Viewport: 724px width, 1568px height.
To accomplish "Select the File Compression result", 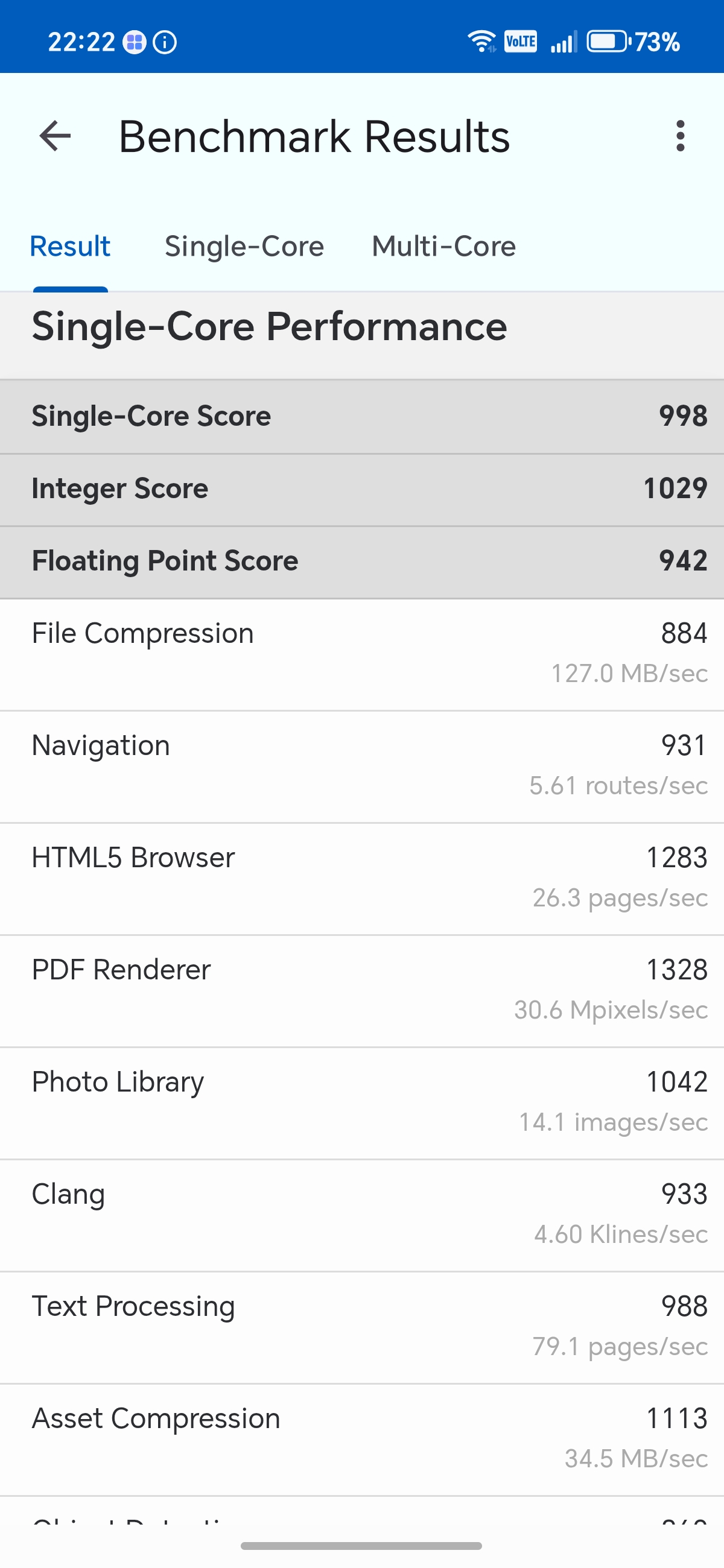I will coord(361,654).
